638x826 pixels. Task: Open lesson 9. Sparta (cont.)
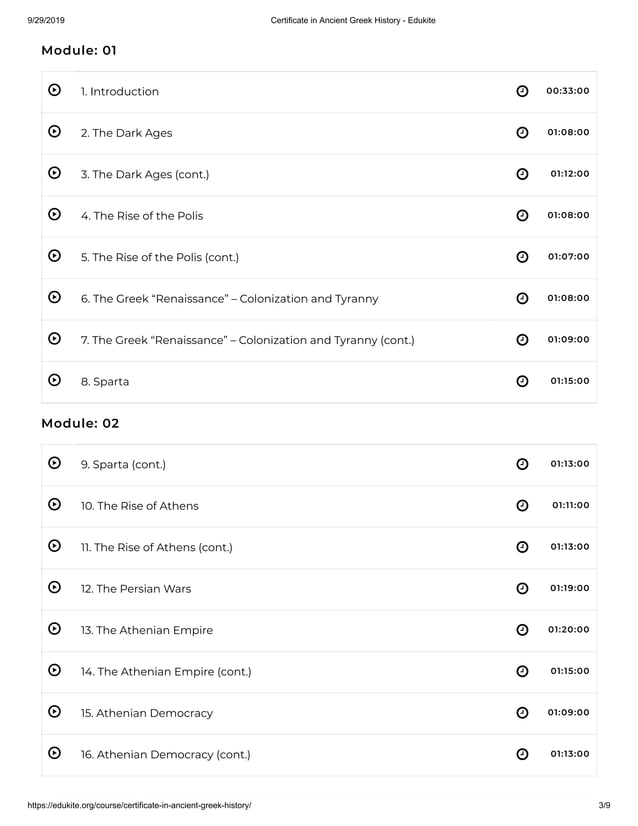click(123, 464)
